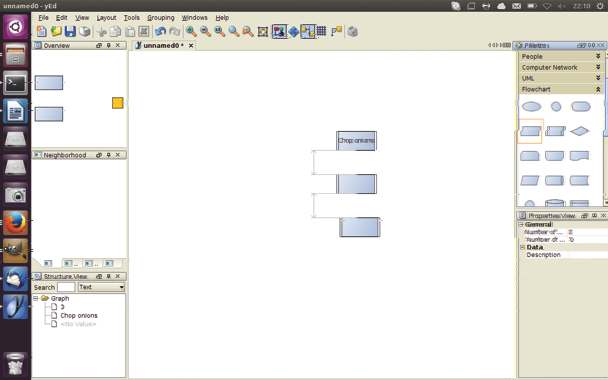Toggle the blue diamond toolbar button
608x380 pixels.
[294, 31]
